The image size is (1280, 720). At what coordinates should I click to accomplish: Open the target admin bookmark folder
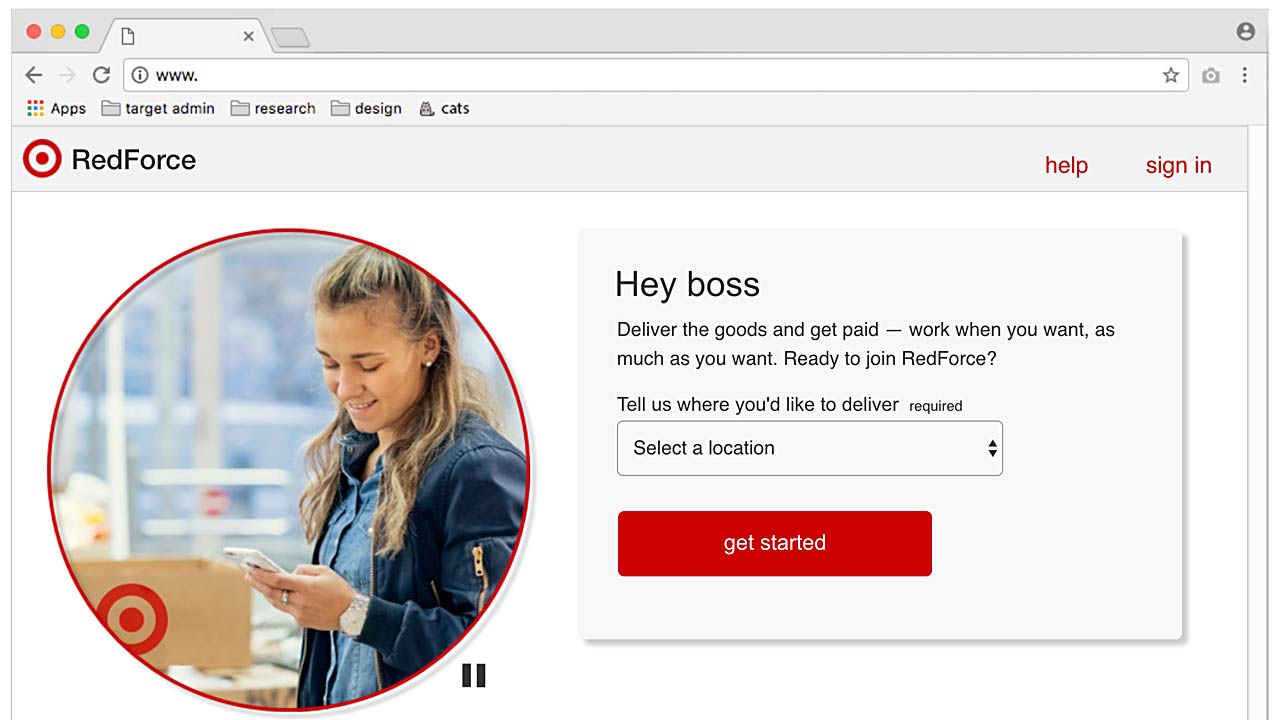pos(158,108)
